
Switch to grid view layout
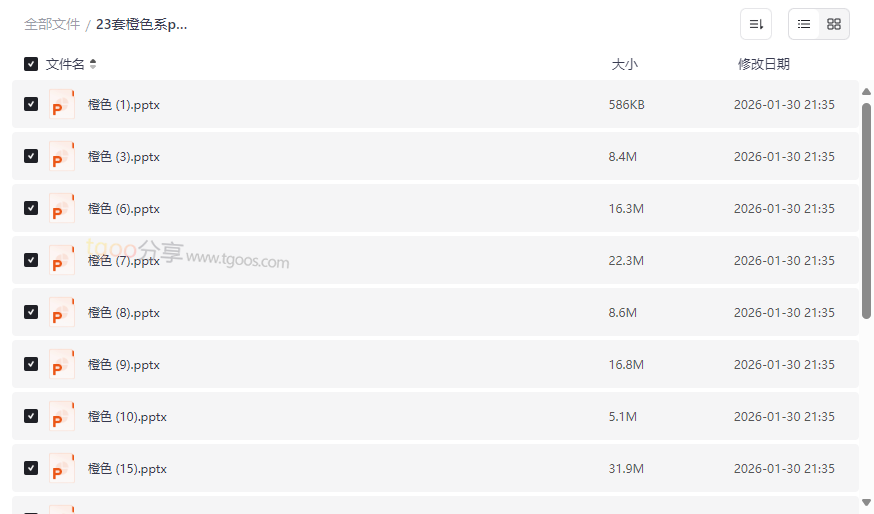coord(834,24)
